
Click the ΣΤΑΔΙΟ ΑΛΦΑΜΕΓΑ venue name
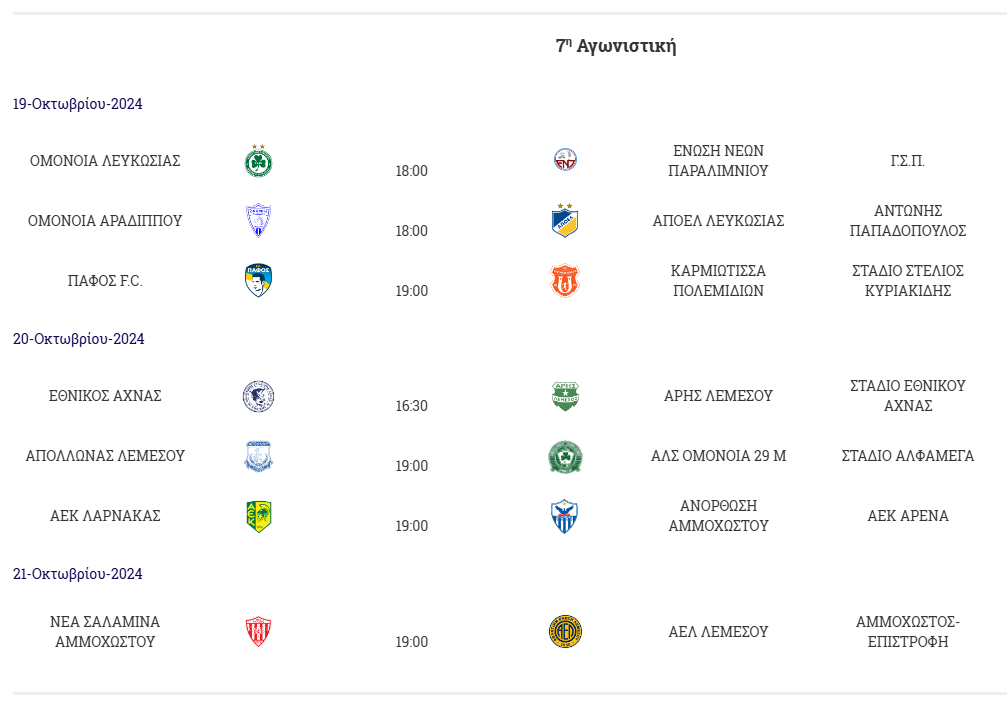coord(907,456)
